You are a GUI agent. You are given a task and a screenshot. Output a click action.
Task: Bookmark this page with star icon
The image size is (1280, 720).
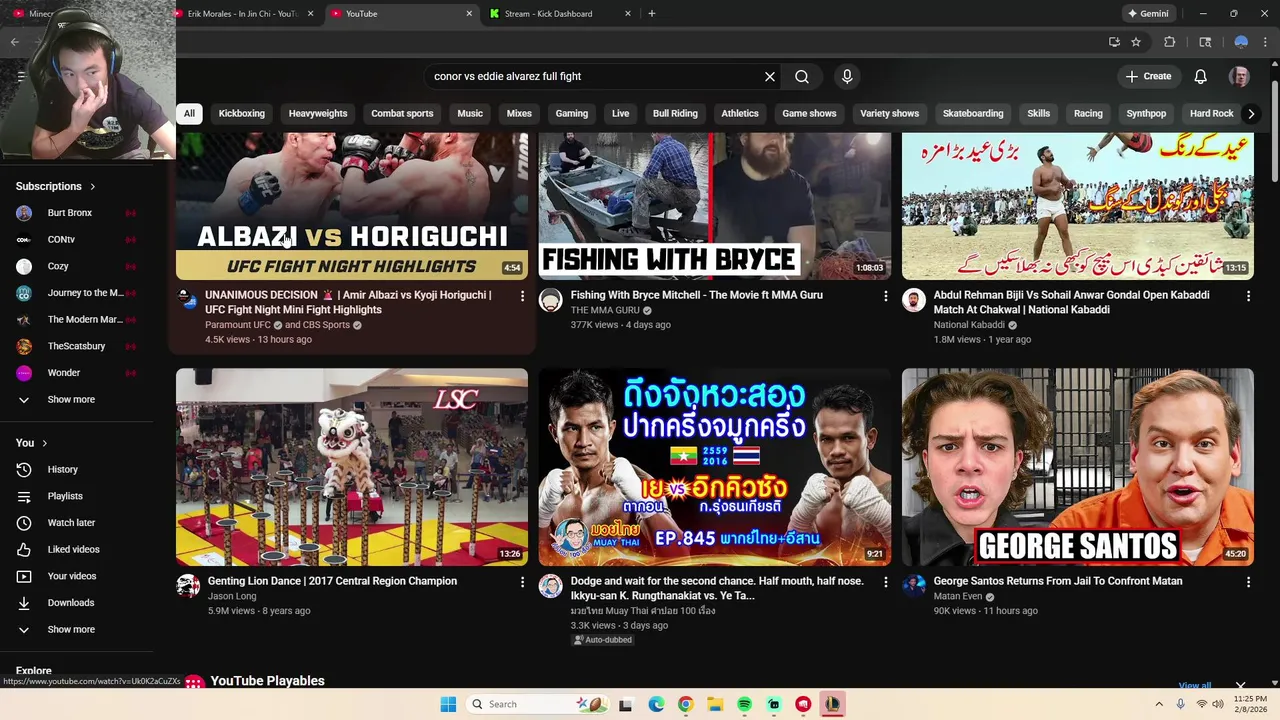(1136, 42)
